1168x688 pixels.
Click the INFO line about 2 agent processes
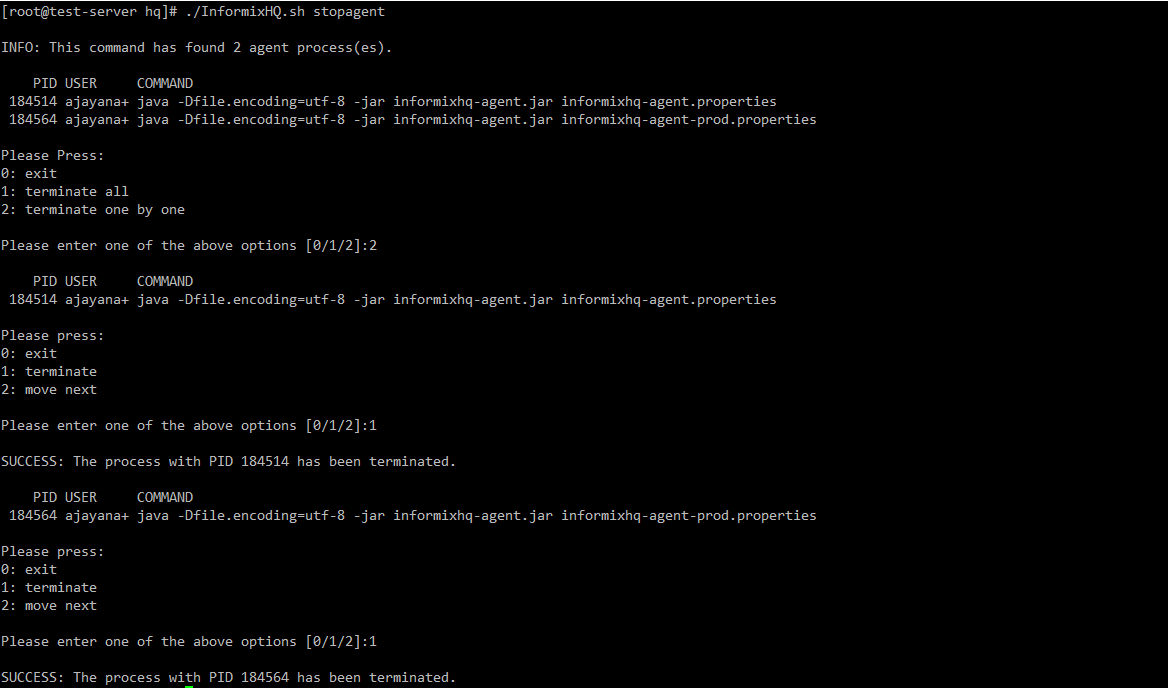click(195, 47)
